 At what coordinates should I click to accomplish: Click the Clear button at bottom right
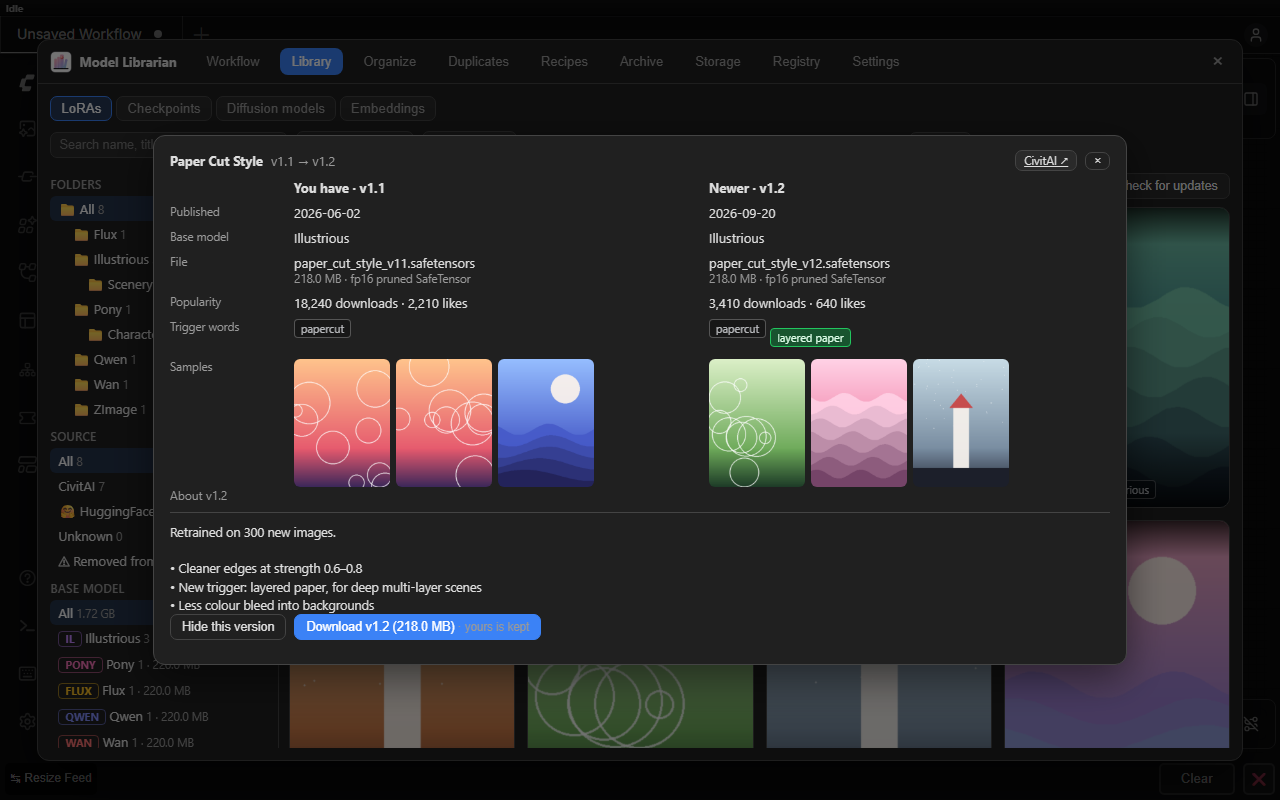point(1196,779)
